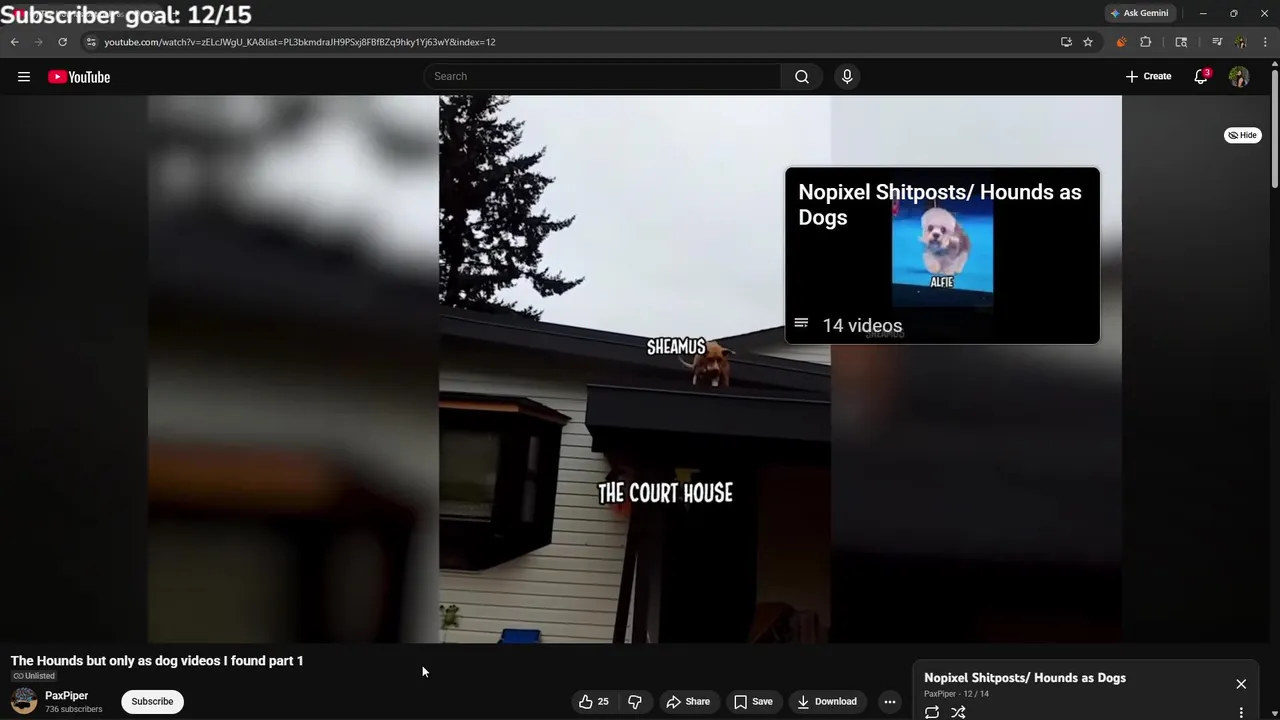Open the YouTube guide hamburger menu
The height and width of the screenshot is (720, 1280).
click(24, 77)
